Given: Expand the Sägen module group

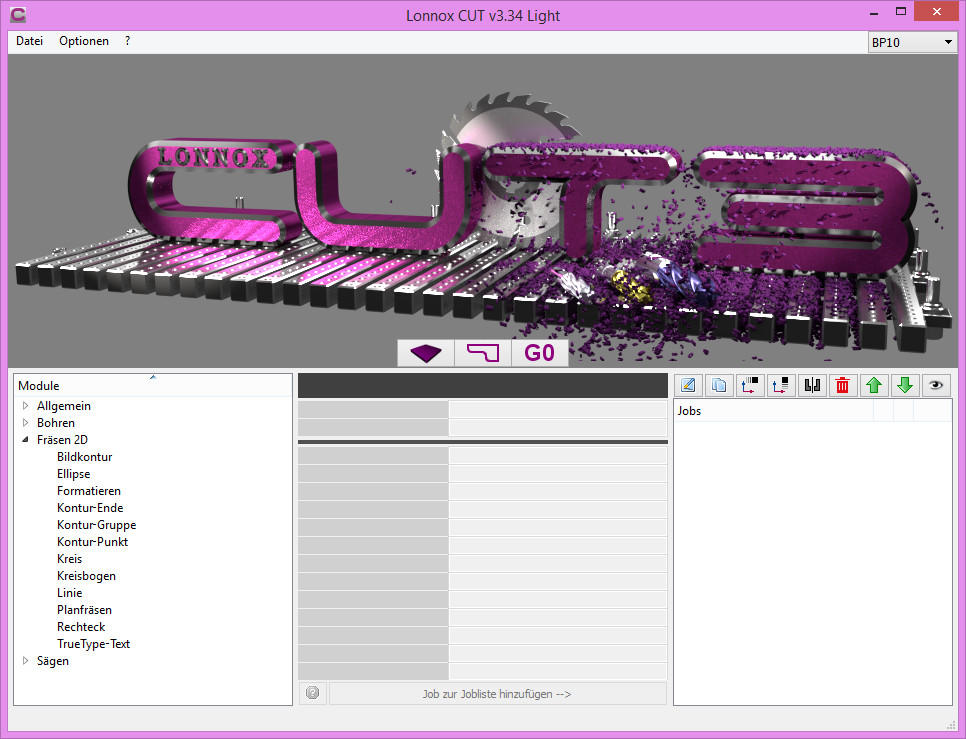Looking at the screenshot, I should (25, 660).
